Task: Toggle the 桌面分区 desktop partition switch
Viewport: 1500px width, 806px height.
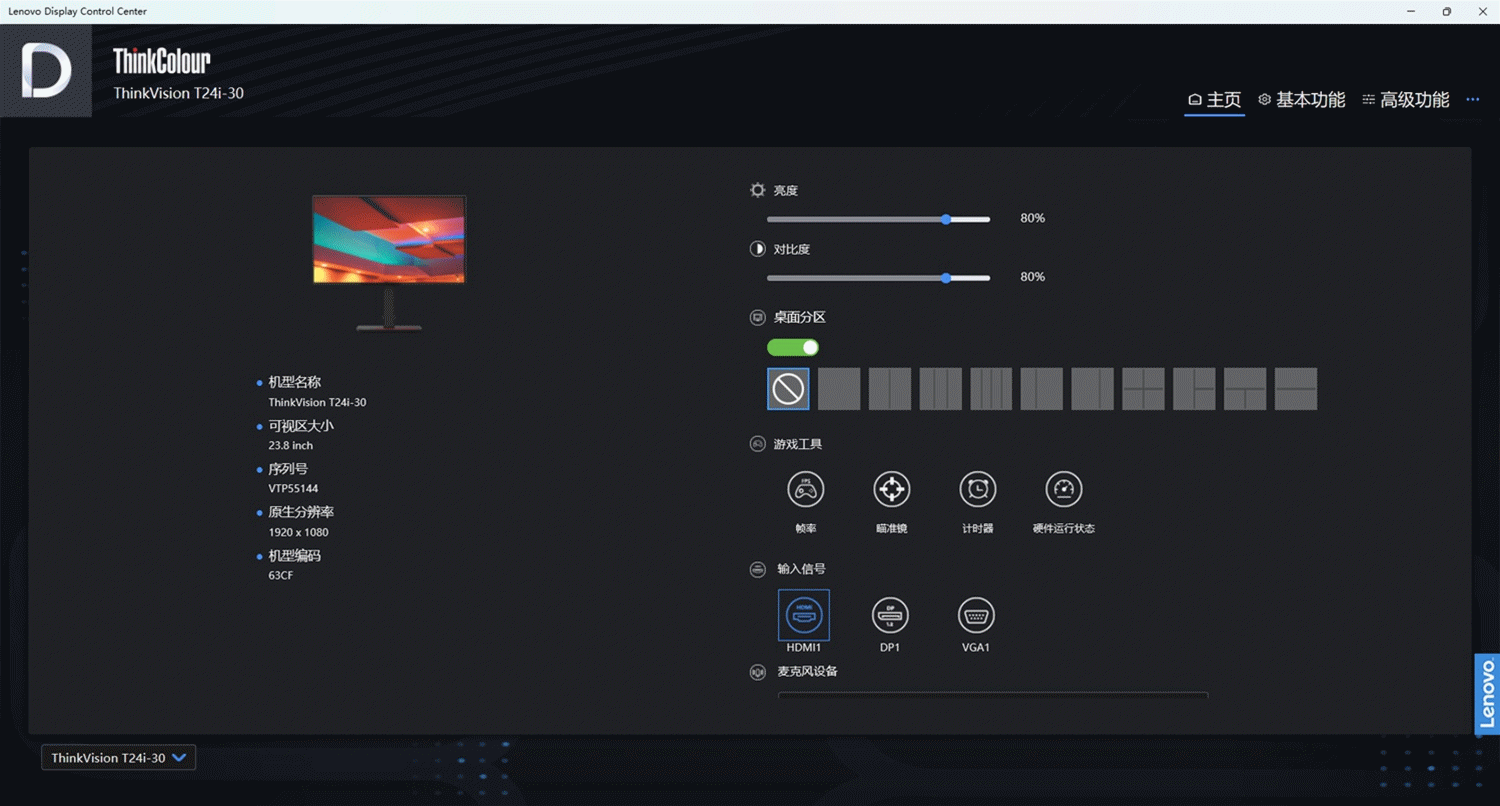Action: (x=793, y=347)
